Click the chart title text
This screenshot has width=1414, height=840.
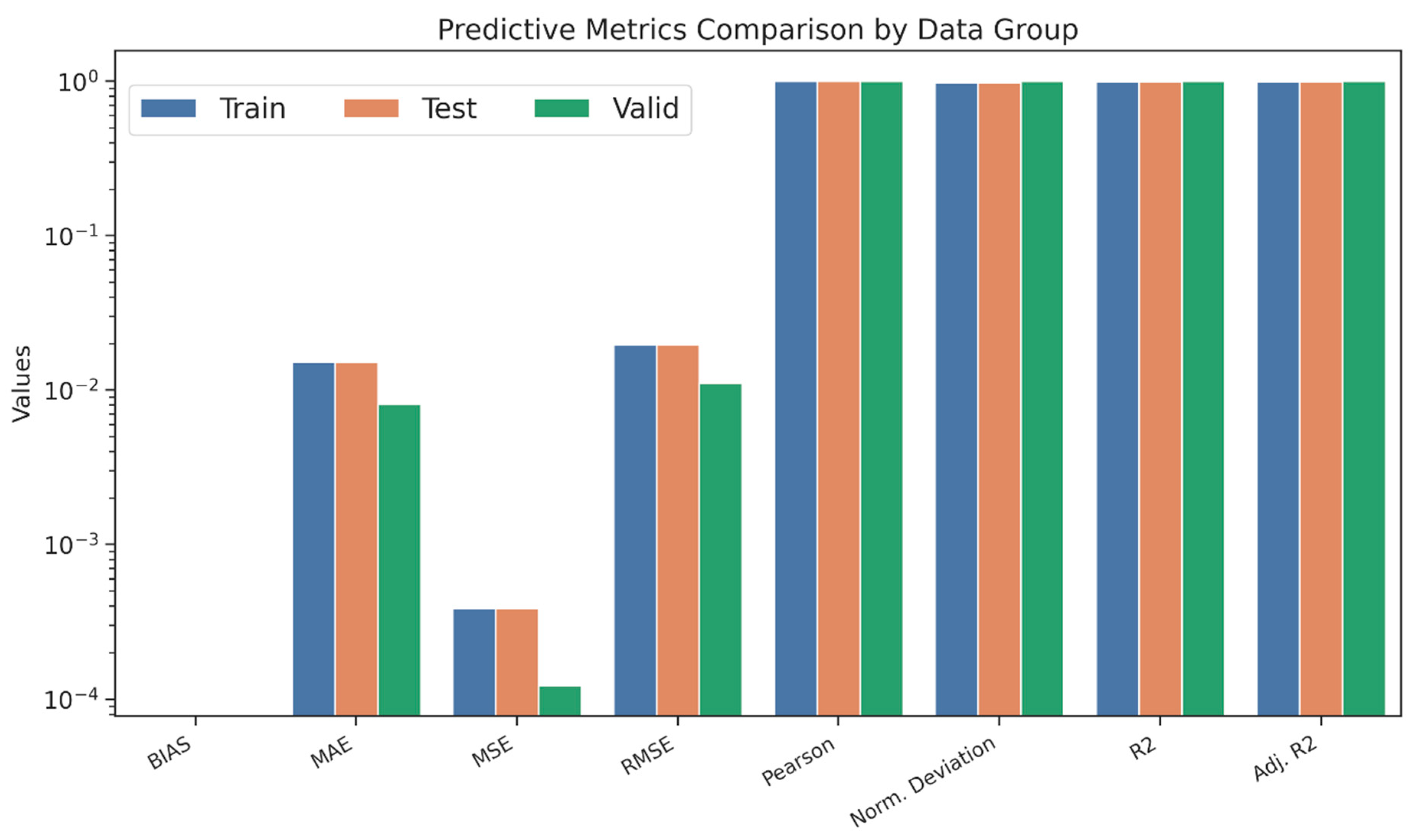coord(757,30)
